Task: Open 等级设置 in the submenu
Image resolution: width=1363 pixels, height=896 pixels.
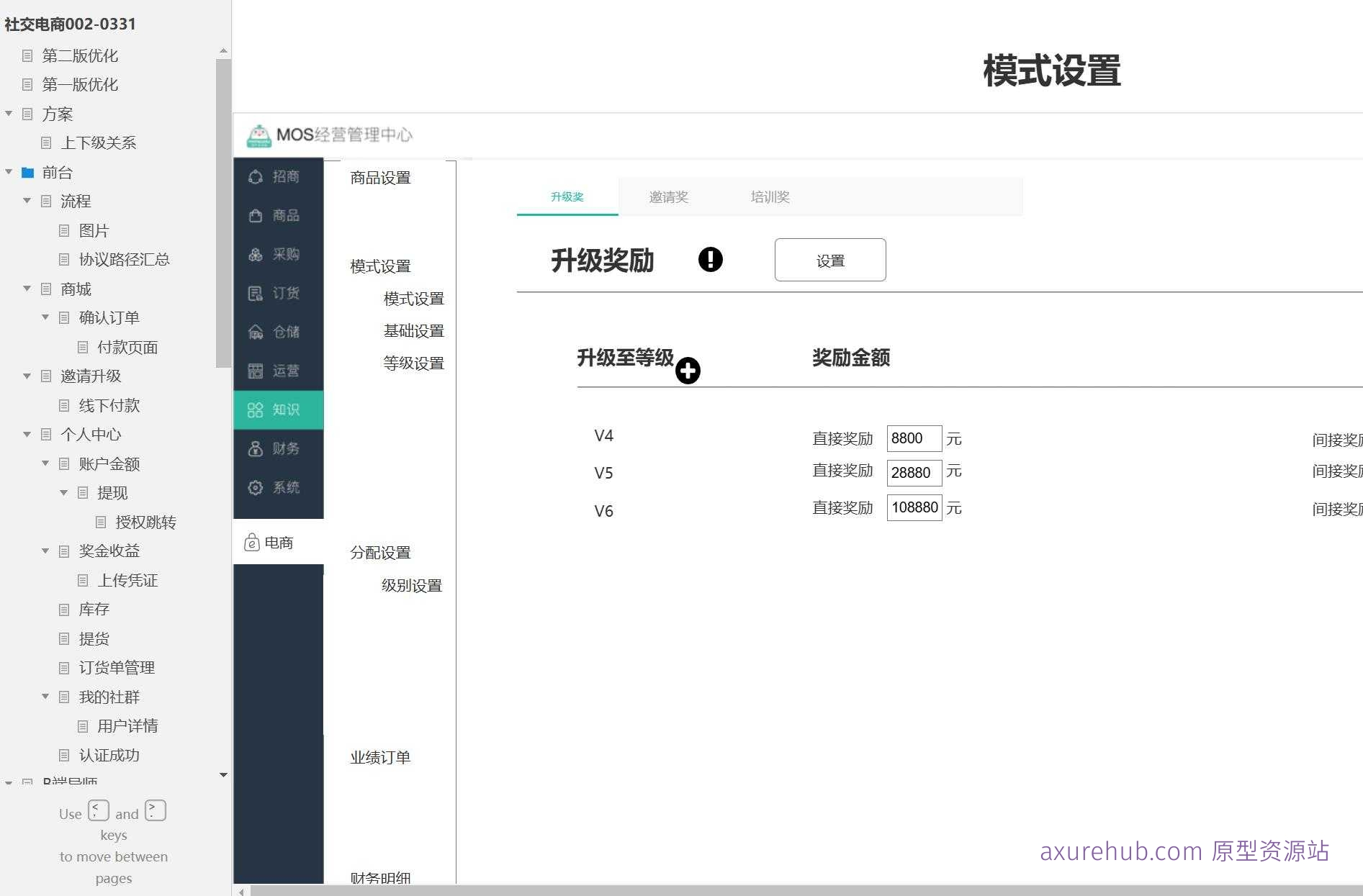Action: tap(413, 363)
